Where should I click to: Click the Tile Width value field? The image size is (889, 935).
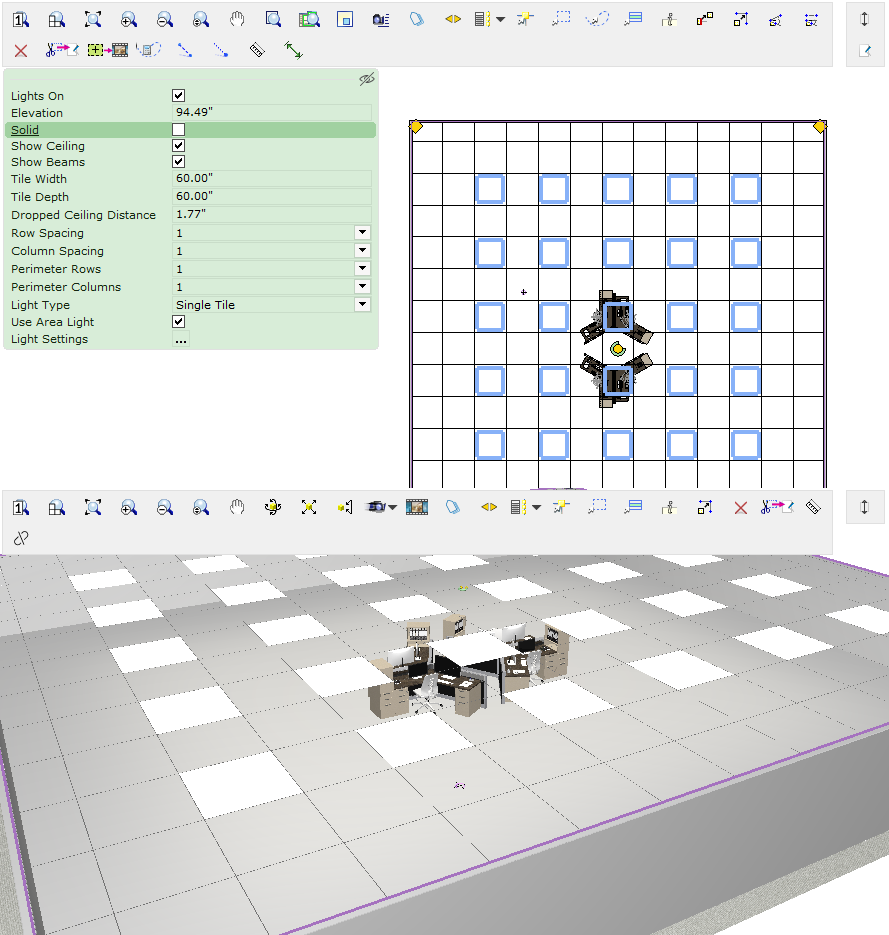point(272,178)
